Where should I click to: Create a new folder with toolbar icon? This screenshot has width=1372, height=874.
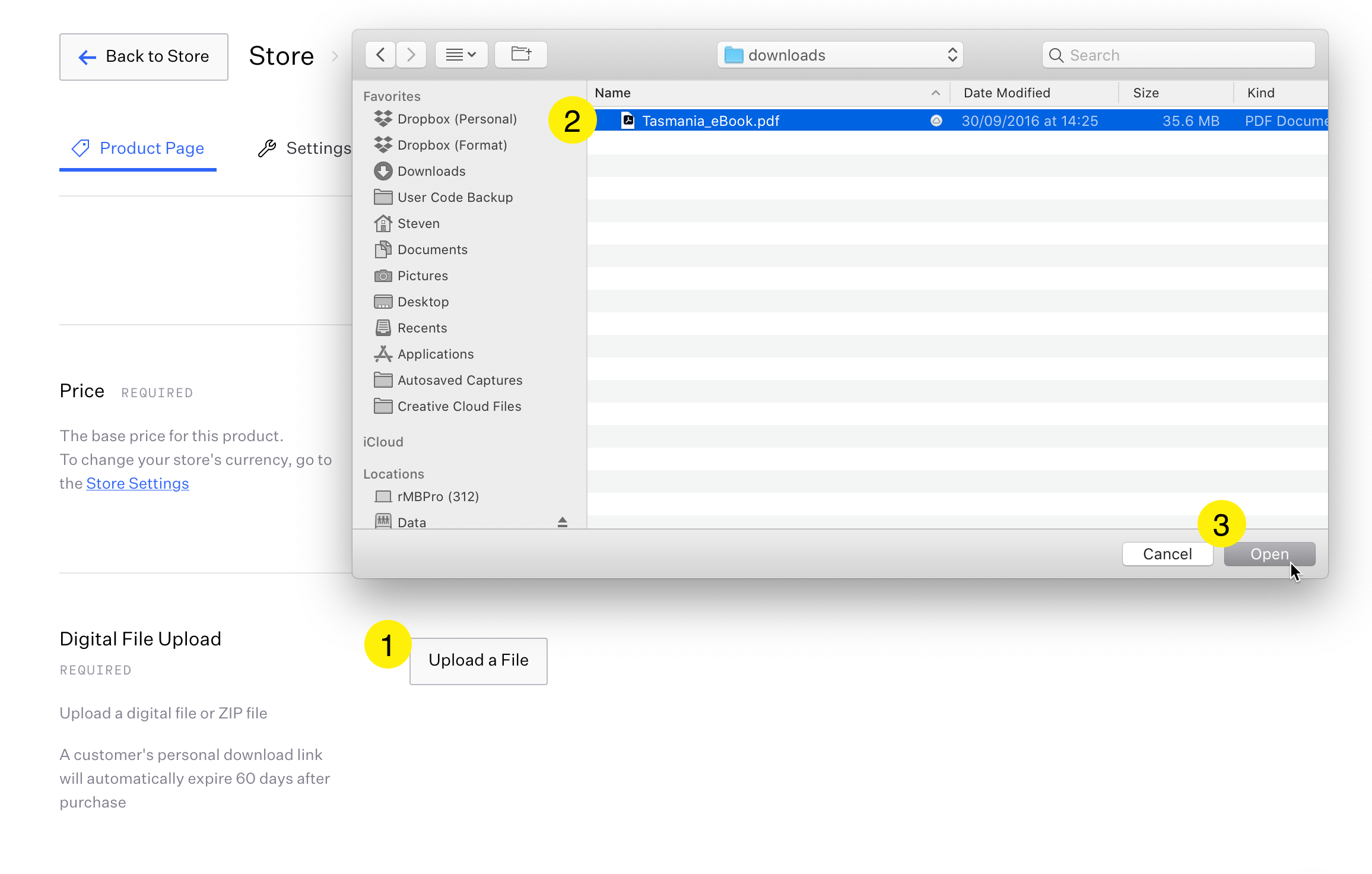click(520, 55)
